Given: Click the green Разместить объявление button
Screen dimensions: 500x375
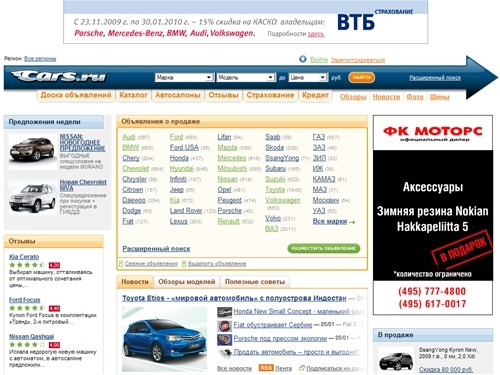Looking at the screenshot, I should coord(324,248).
